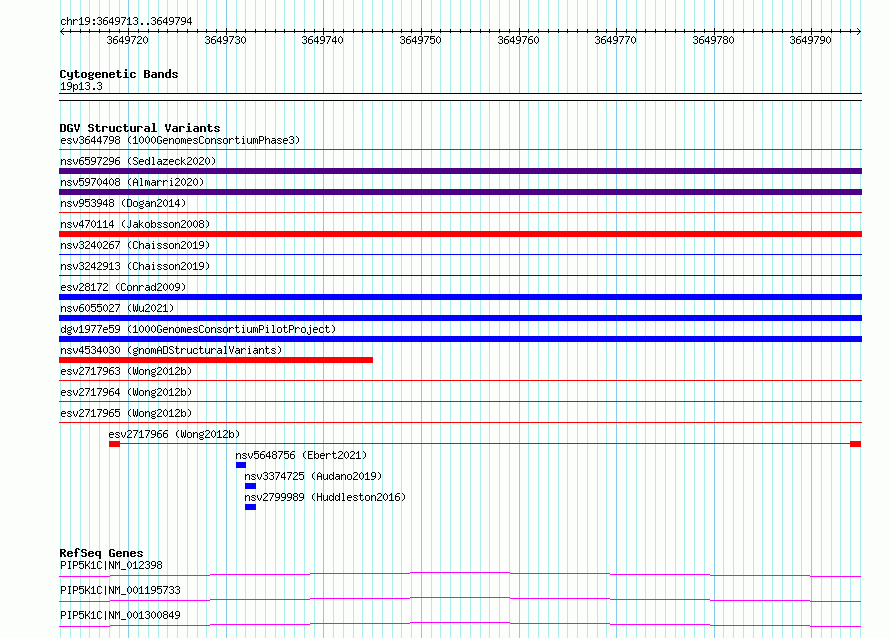Image resolution: width=890 pixels, height=638 pixels.
Task: Click the blue bar of dgv1977e59
Action: 460,339
